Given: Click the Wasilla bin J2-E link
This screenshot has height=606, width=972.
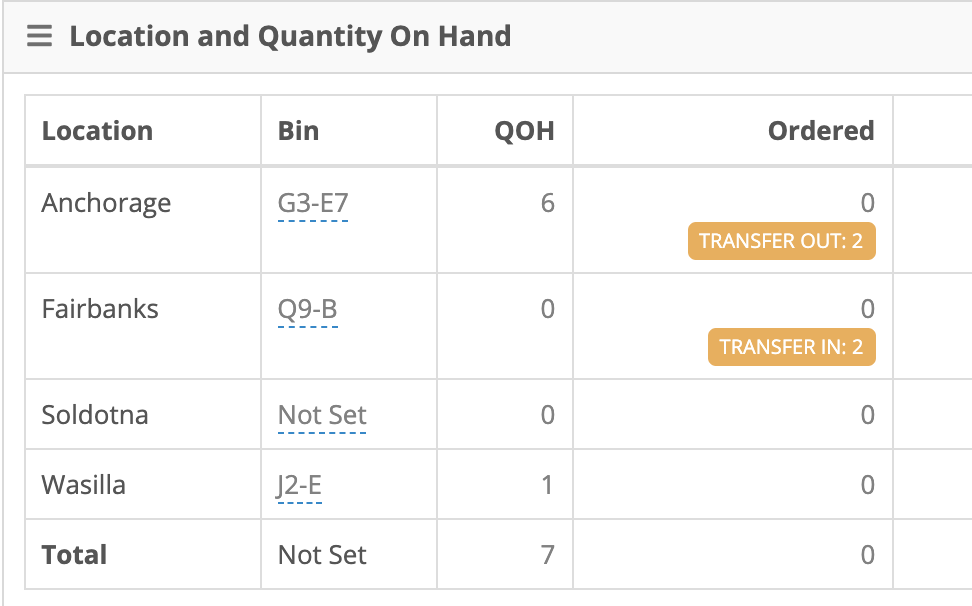Looking at the screenshot, I should point(300,486).
